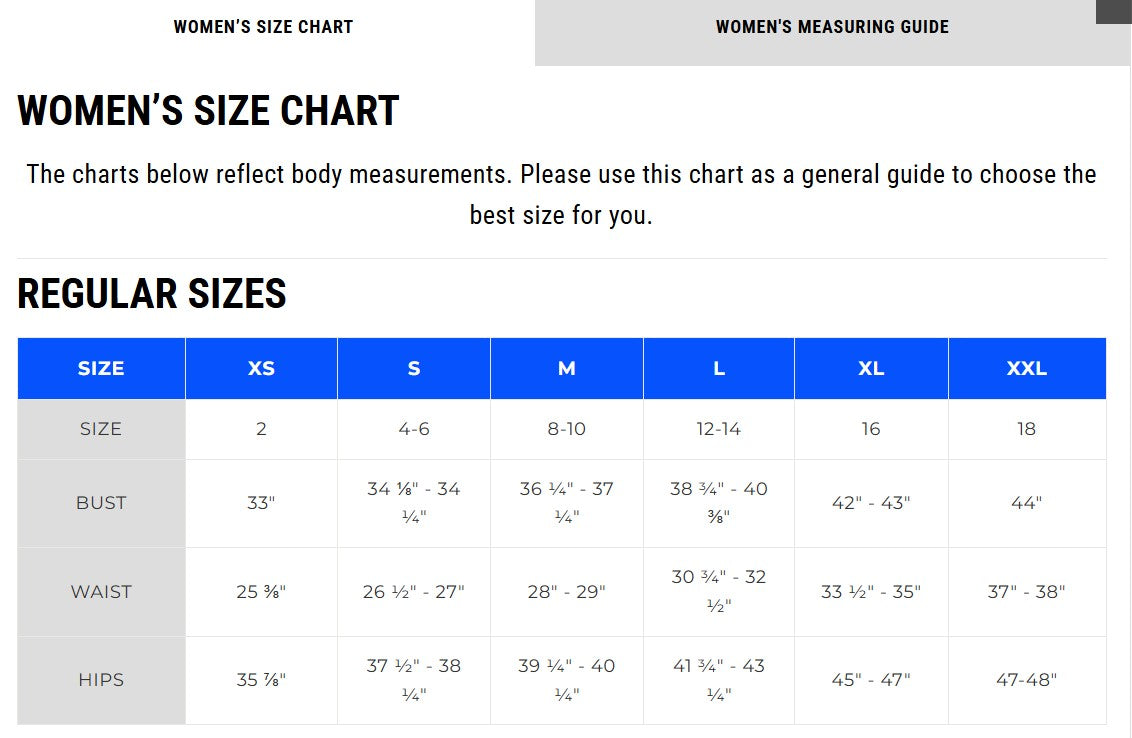Image resolution: width=1132 pixels, height=738 pixels.
Task: Click the XL hips cell 45" - 47"
Action: (x=871, y=680)
